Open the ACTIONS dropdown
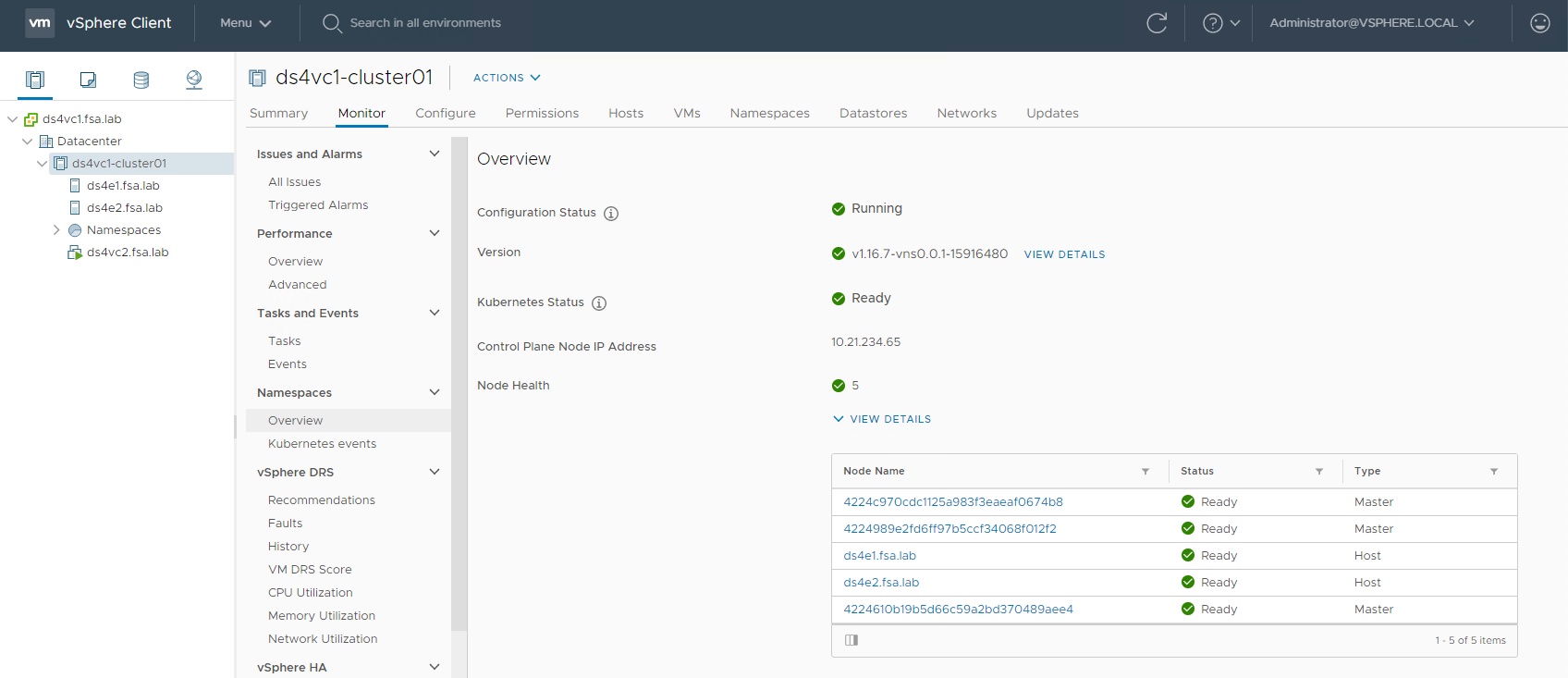Viewport: 1568px width, 678px height. (507, 78)
